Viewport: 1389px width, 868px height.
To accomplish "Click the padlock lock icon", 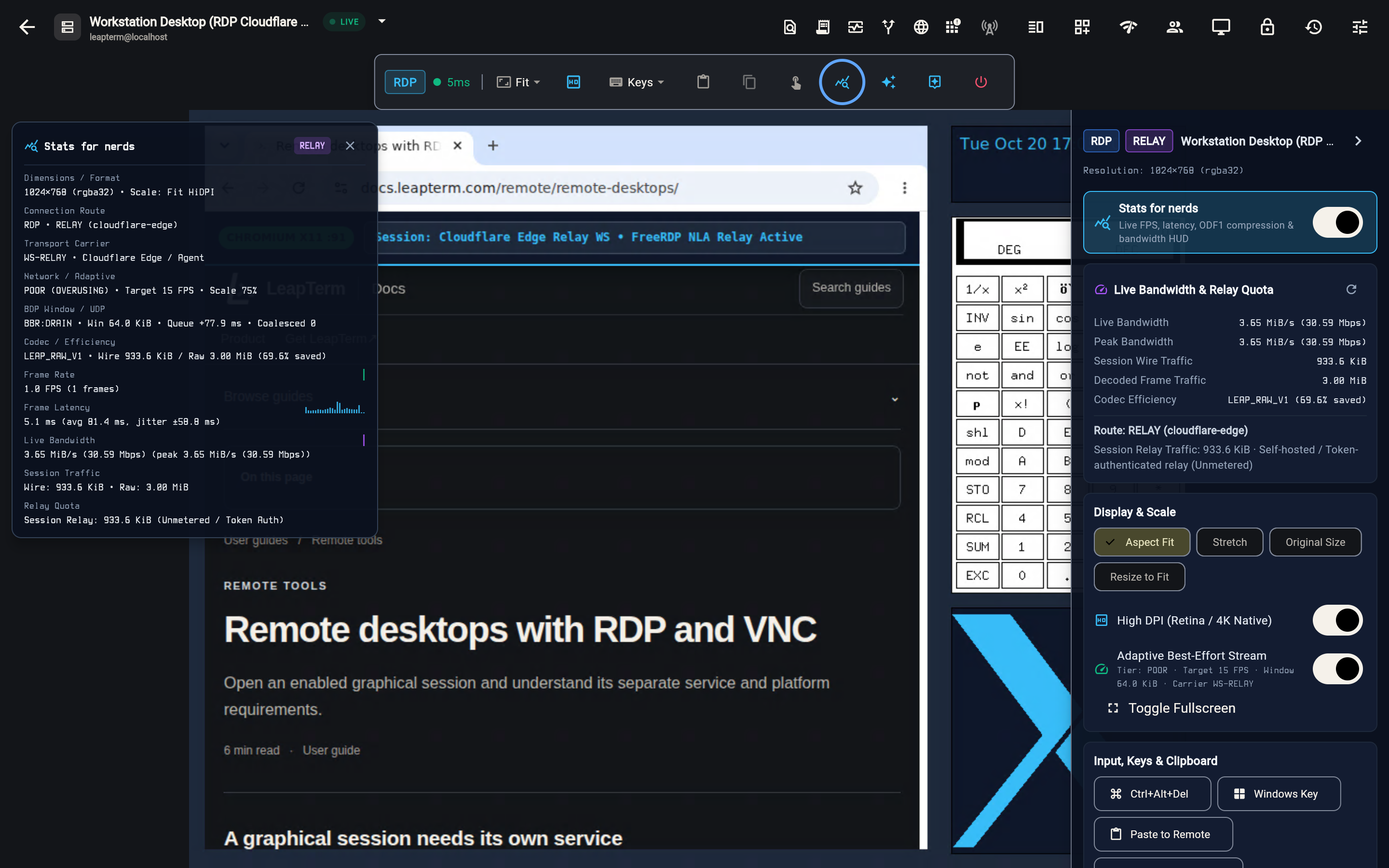I will 1267,27.
